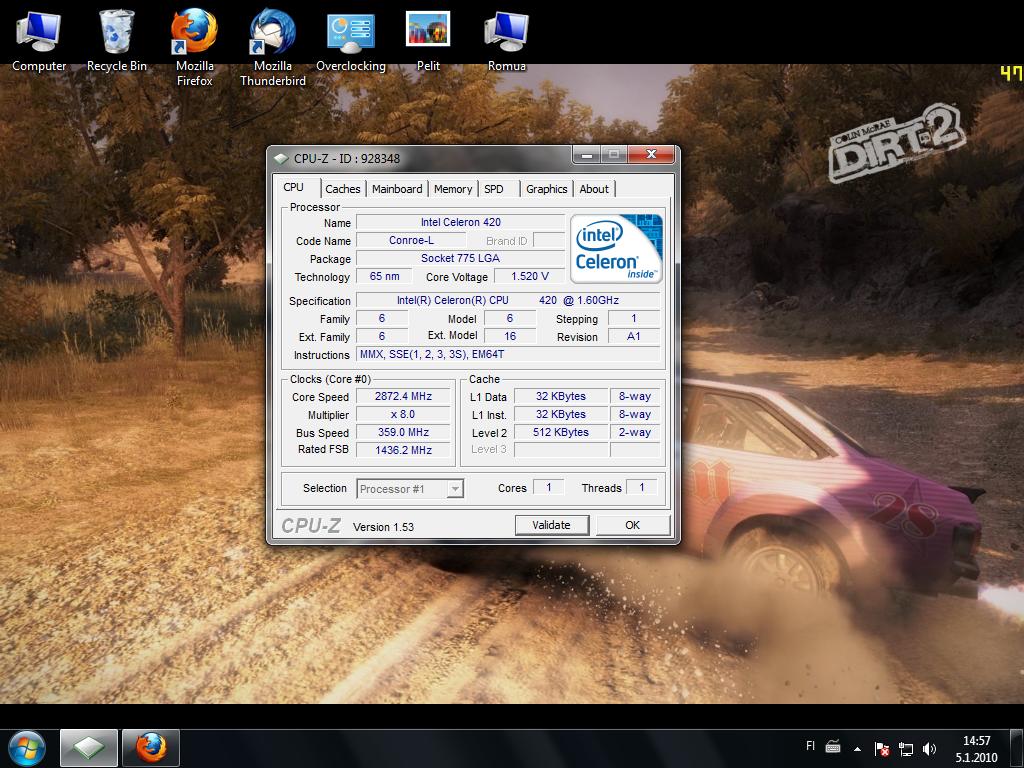The height and width of the screenshot is (768, 1024).
Task: Switch to Firefox in the taskbar
Action: (151, 748)
